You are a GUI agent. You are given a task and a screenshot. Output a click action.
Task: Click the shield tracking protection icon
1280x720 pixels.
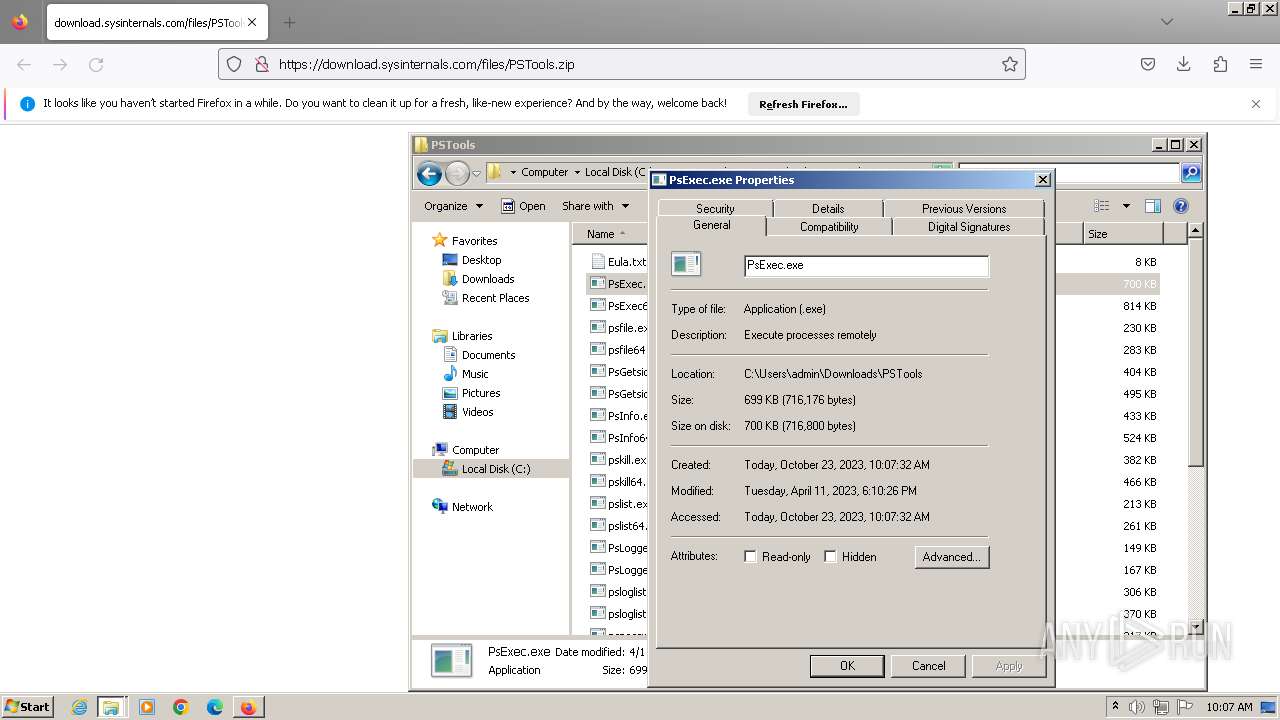pyautogui.click(x=234, y=64)
